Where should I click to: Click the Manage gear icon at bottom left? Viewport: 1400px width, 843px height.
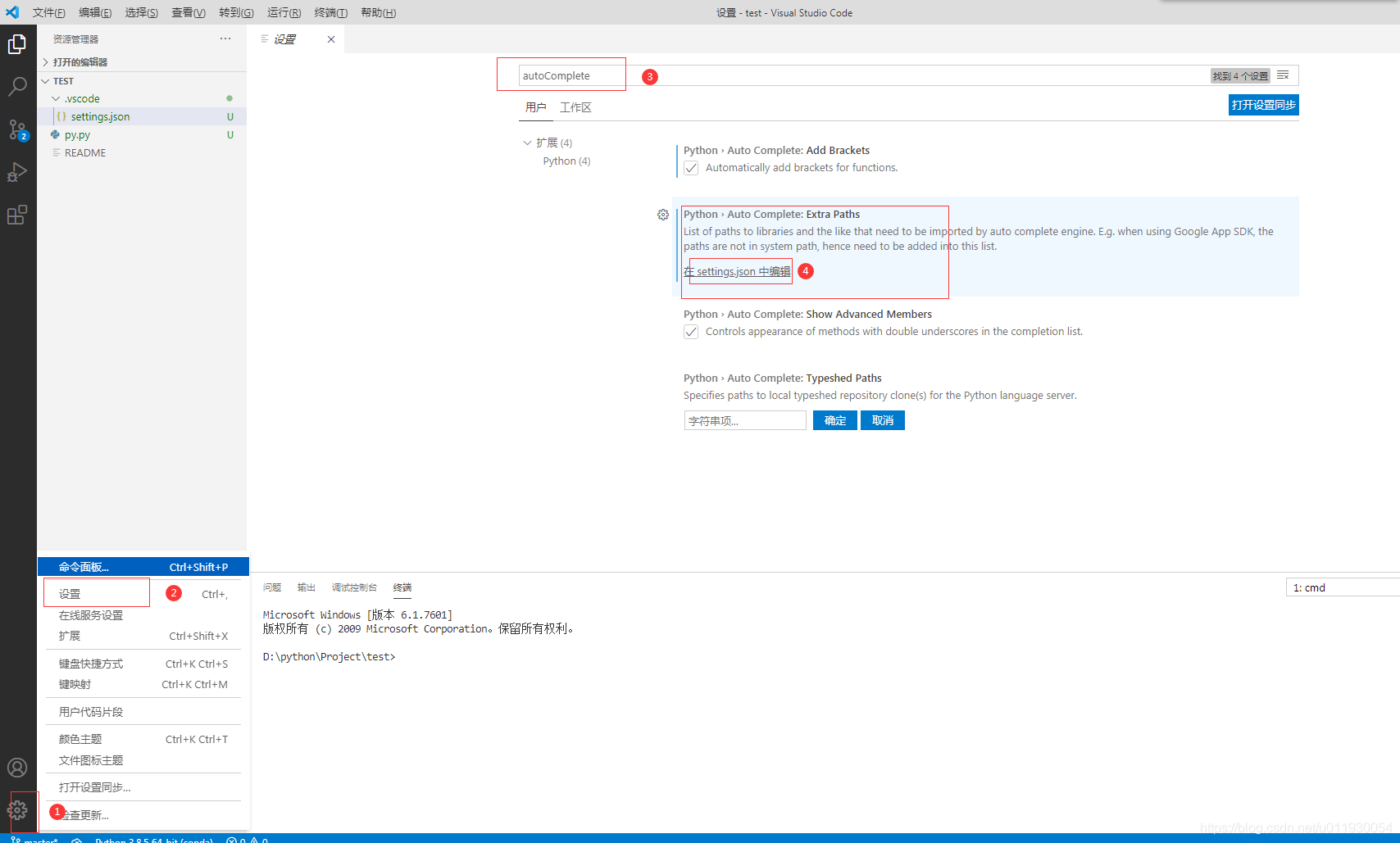[17, 810]
